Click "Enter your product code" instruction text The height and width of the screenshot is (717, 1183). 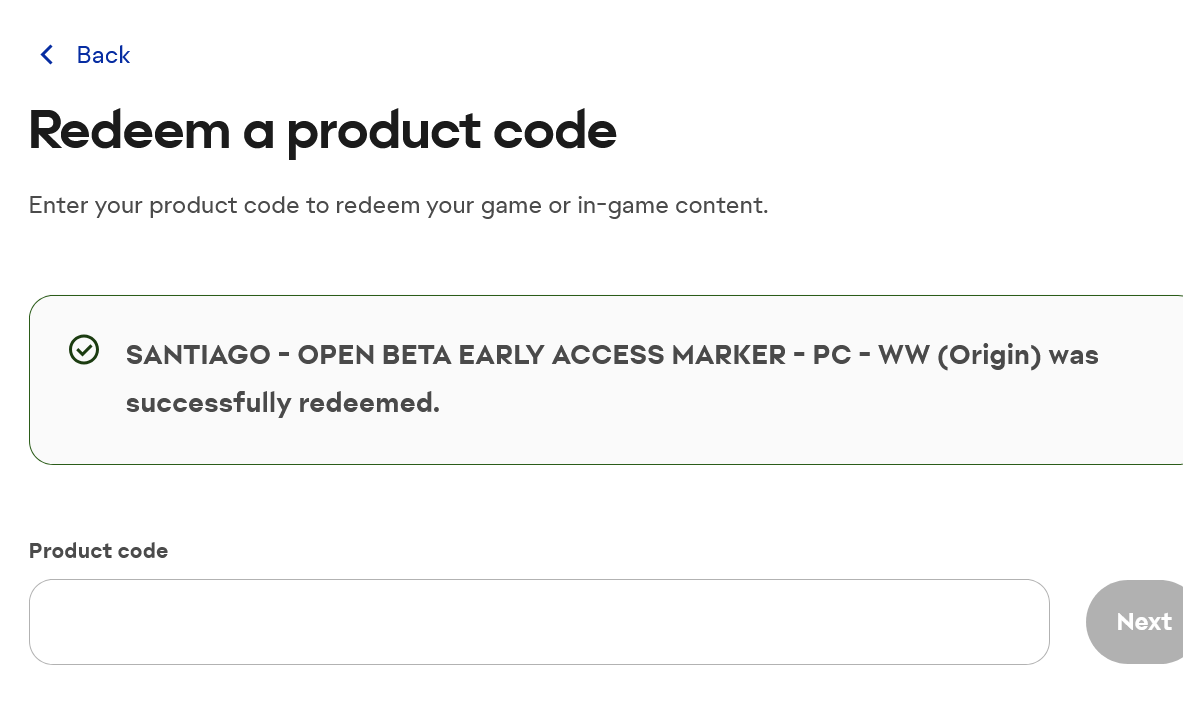(164, 205)
